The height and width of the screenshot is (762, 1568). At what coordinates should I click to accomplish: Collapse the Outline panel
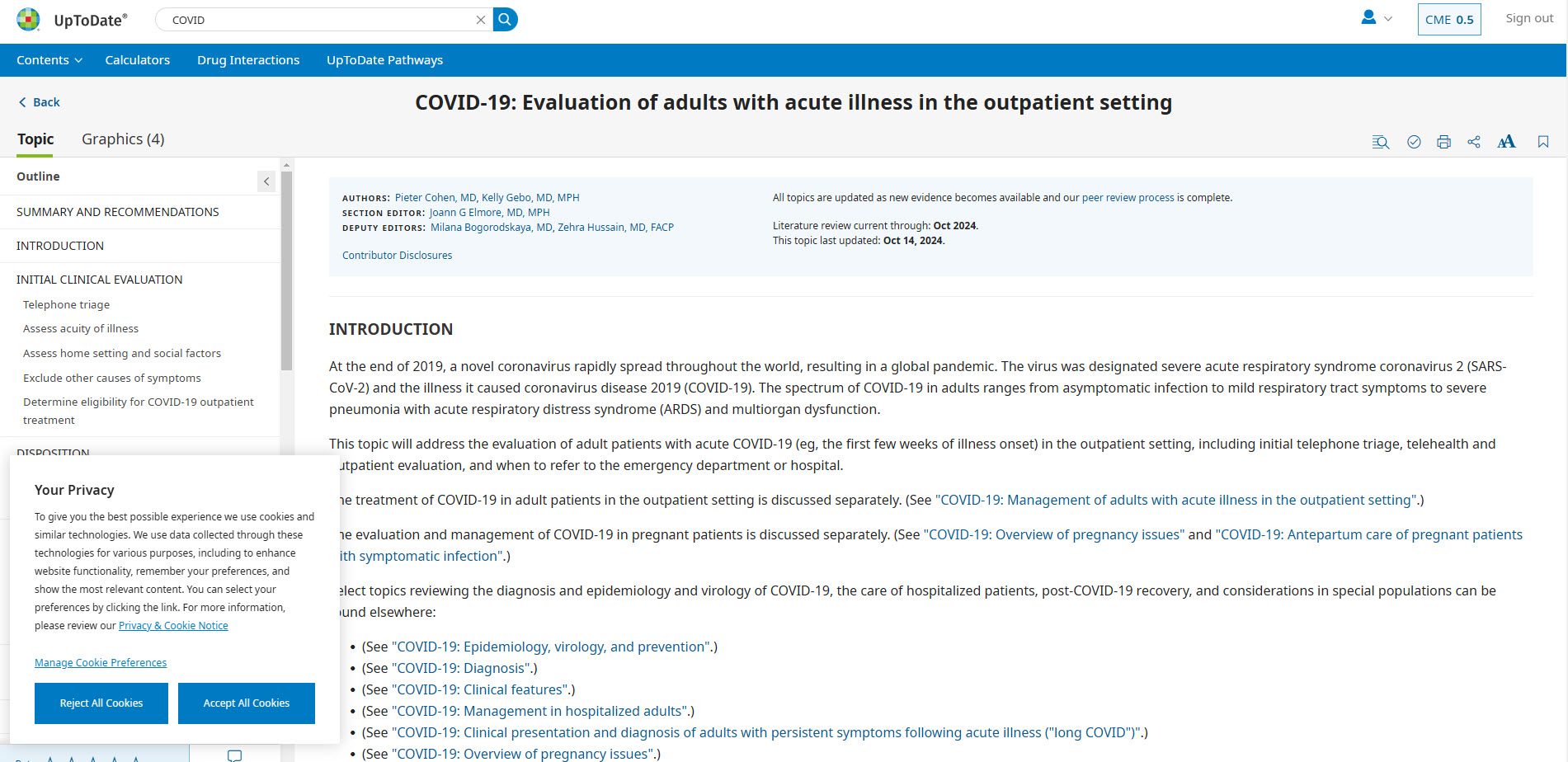266,181
